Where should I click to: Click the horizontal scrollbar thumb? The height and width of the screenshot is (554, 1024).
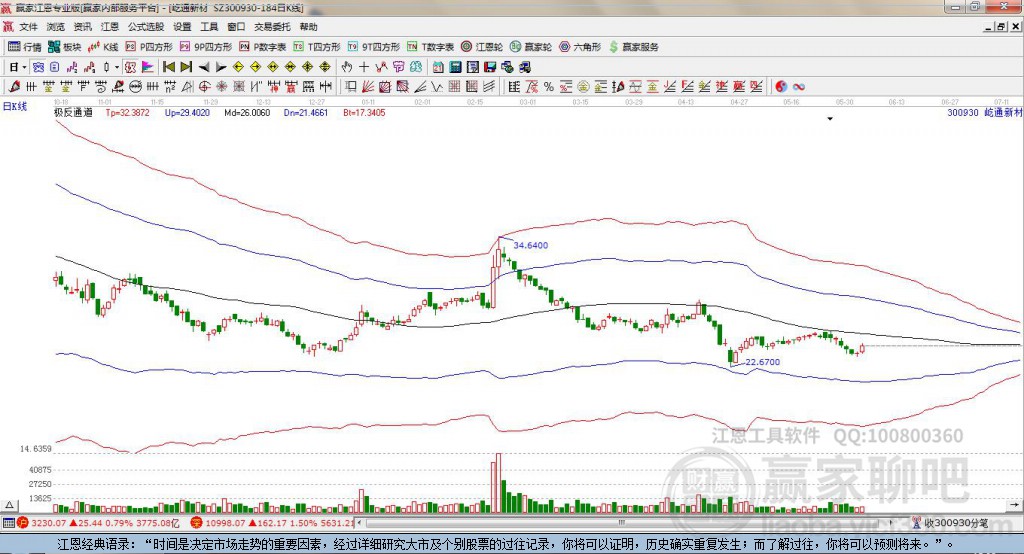coord(622,523)
